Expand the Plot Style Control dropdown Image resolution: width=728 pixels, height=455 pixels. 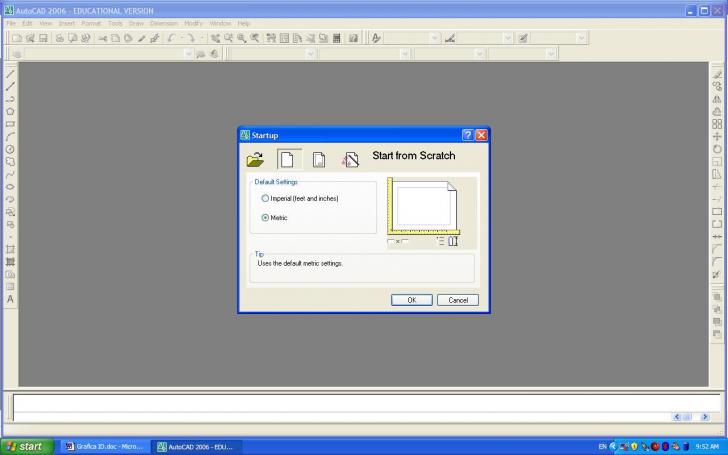pyautogui.click(x=551, y=54)
